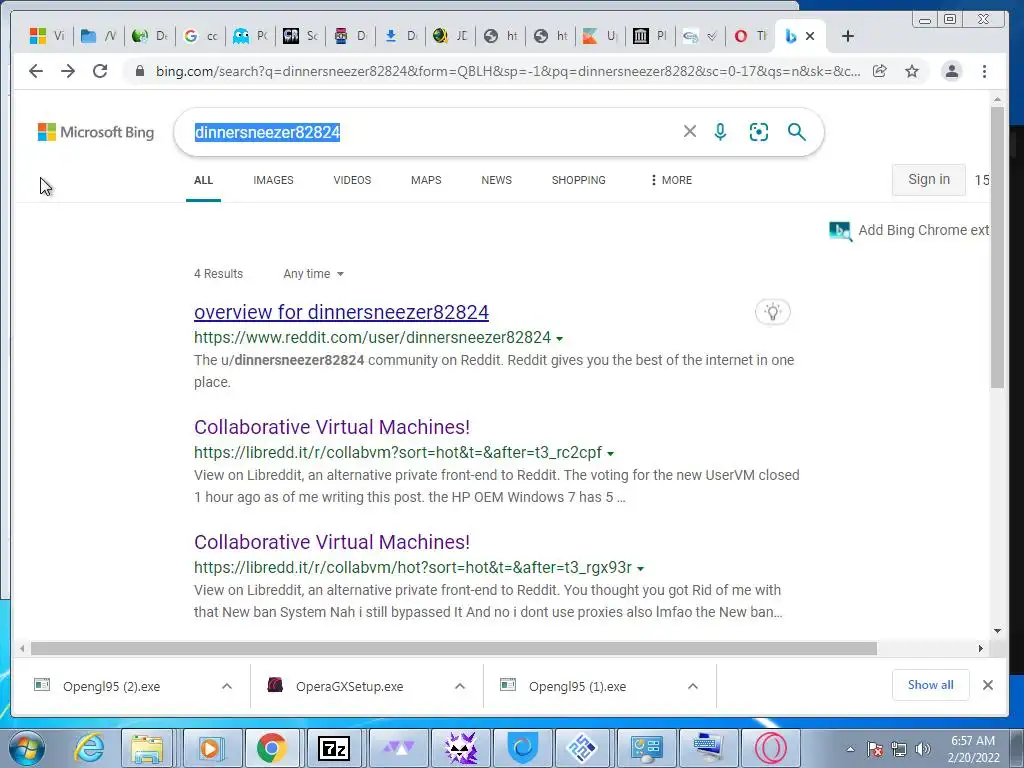This screenshot has width=1024, height=768.
Task: Open options chevron for Opengl95 (2).exe download
Action: point(227,686)
